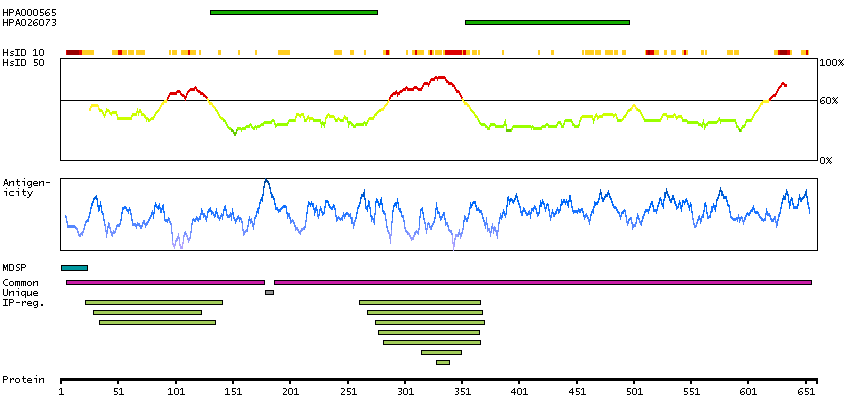Image resolution: width=850 pixels, height=420 pixels.
Task: Click the HPA000565 antigen green bar
Action: (293, 12)
